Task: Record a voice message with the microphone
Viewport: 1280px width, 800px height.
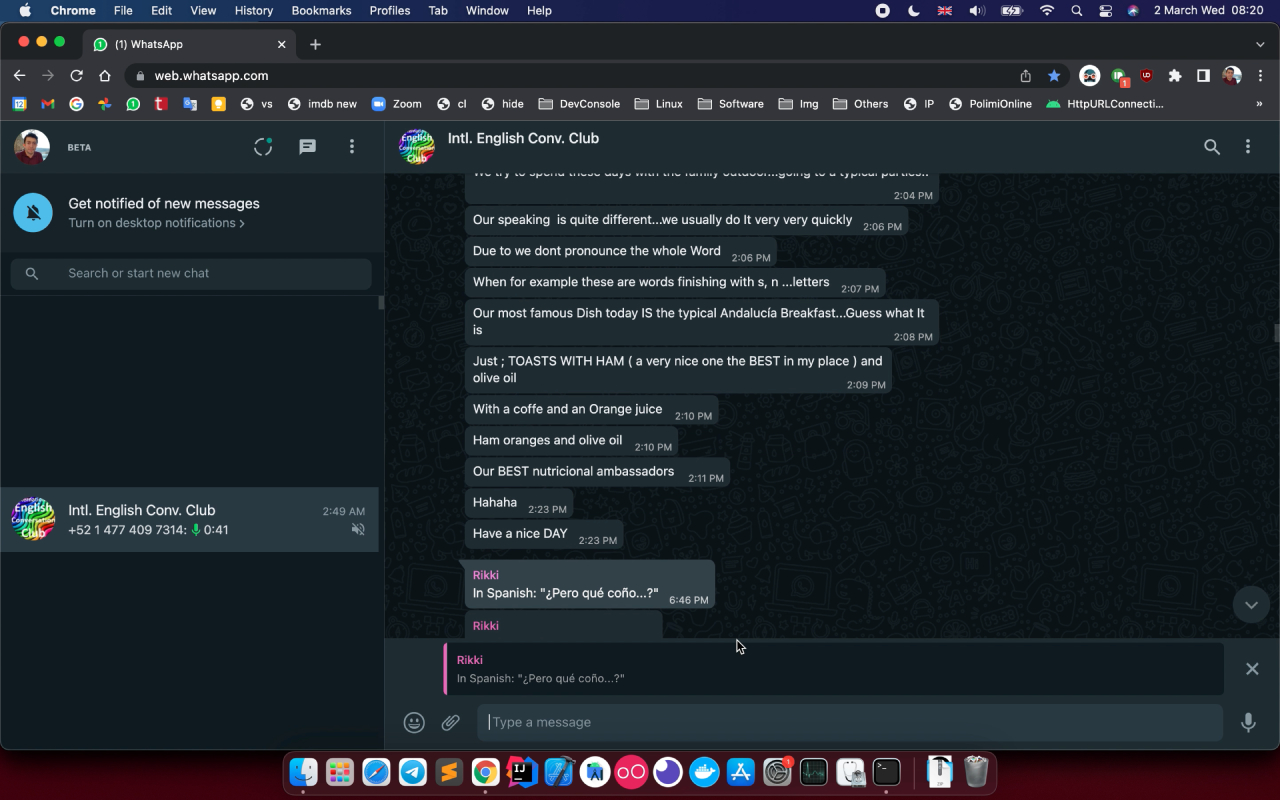Action: [x=1248, y=722]
